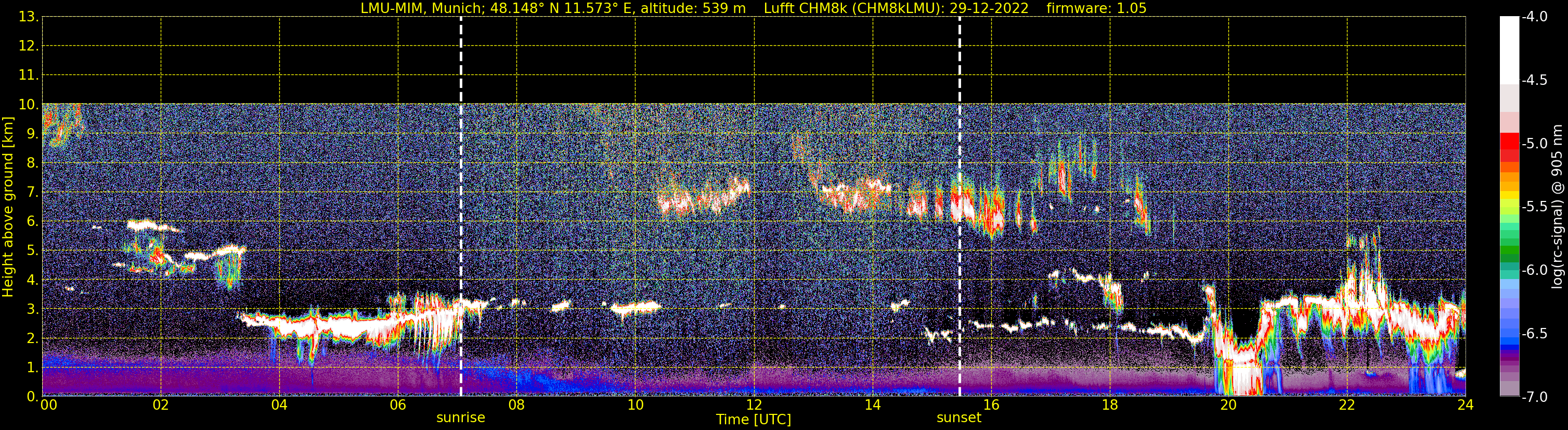This screenshot has height=430, width=1568.
Task: Click the '14' tick on the time axis
Action: click(x=873, y=405)
